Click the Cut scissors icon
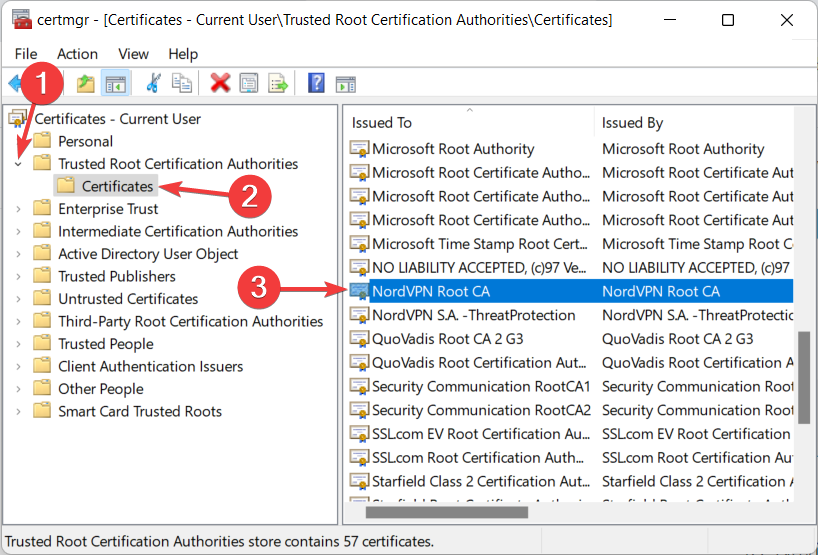This screenshot has width=818, height=555. 153,83
